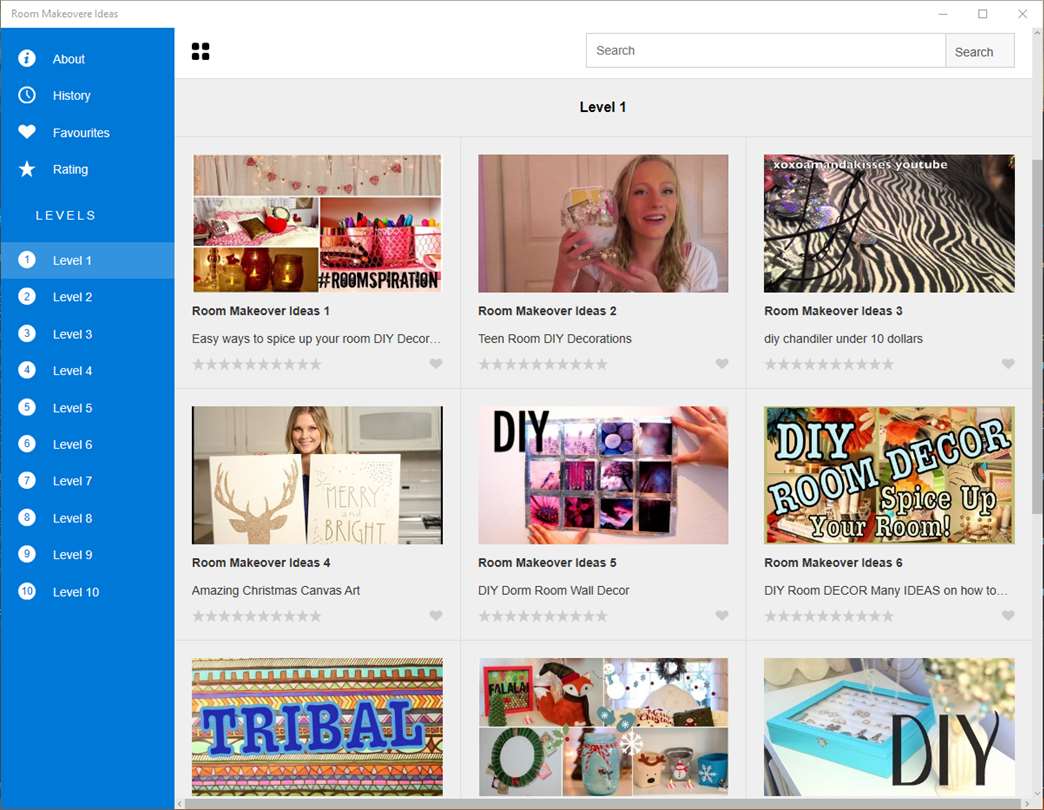Image resolution: width=1044 pixels, height=810 pixels.
Task: Go to Level 4
Action: (x=87, y=371)
